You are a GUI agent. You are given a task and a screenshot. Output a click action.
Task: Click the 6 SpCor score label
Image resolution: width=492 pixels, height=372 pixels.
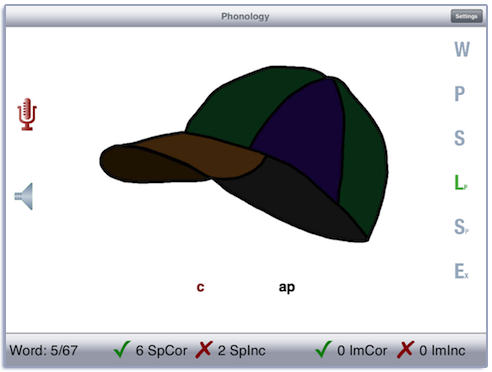161,351
